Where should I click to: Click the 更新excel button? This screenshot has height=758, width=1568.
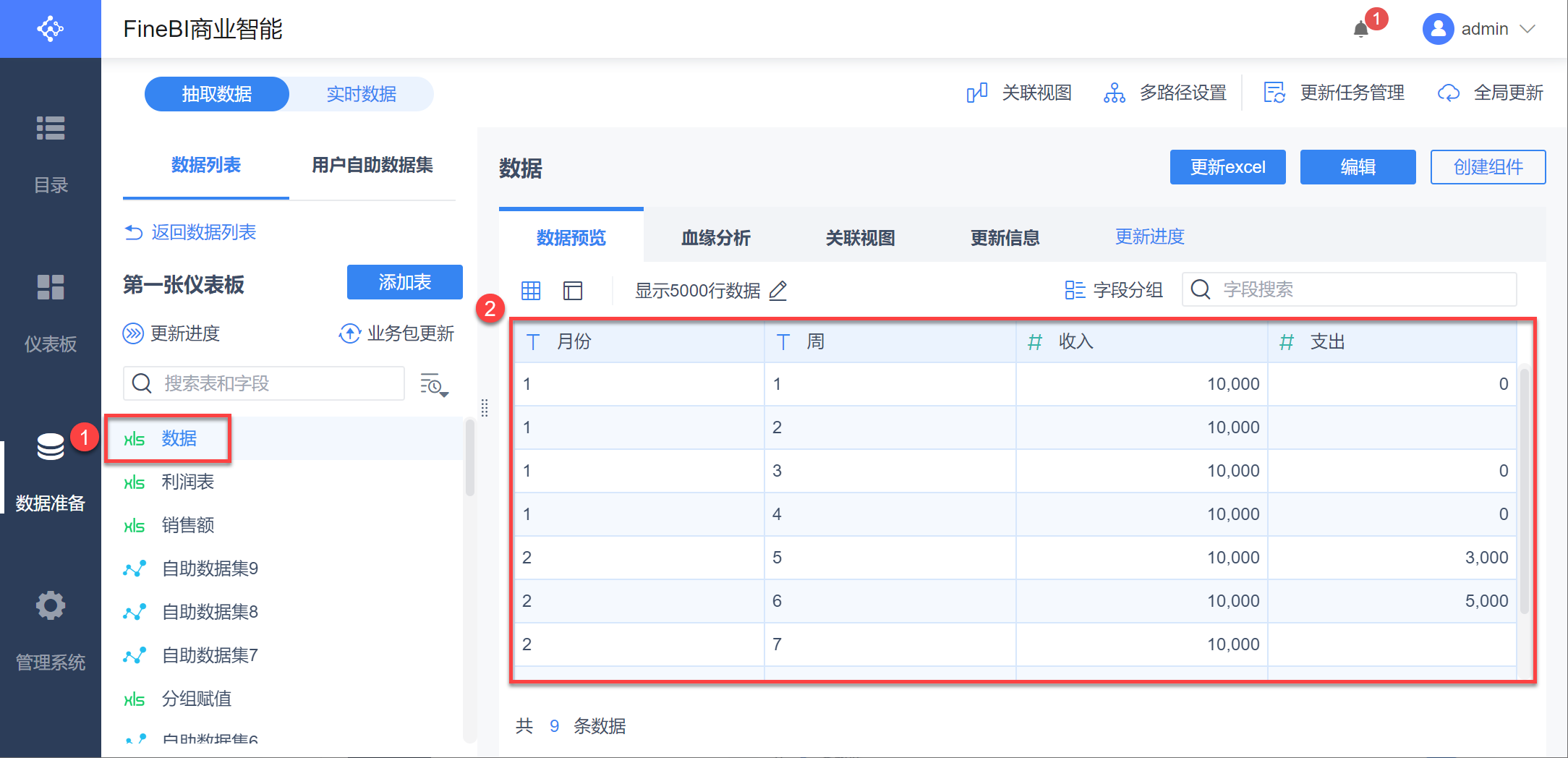[x=1227, y=167]
